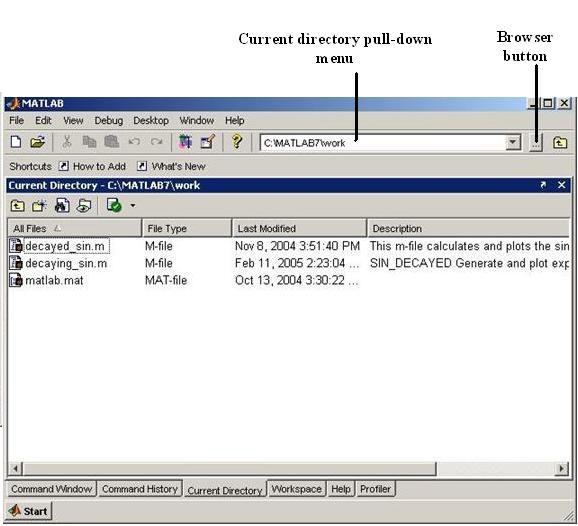
Task: Click the Find Files binoculars icon
Action: pos(62,206)
